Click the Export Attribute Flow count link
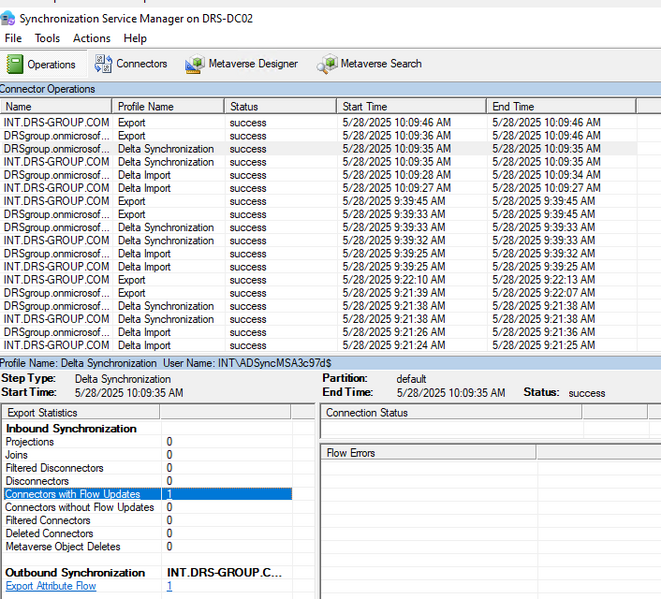This screenshot has height=599, width=661. [170, 586]
